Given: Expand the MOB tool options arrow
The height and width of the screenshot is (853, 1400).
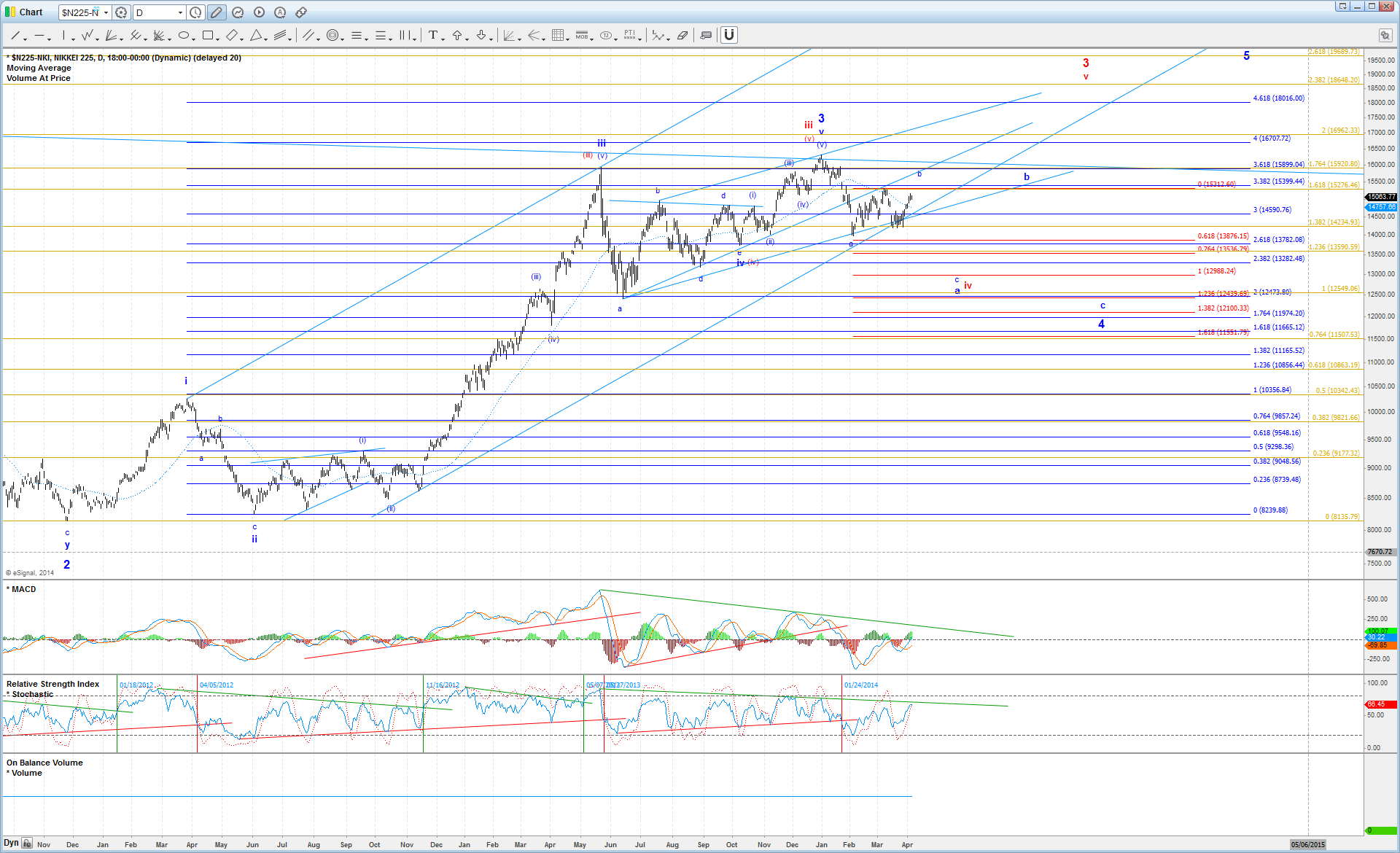Looking at the screenshot, I should pos(592,39).
